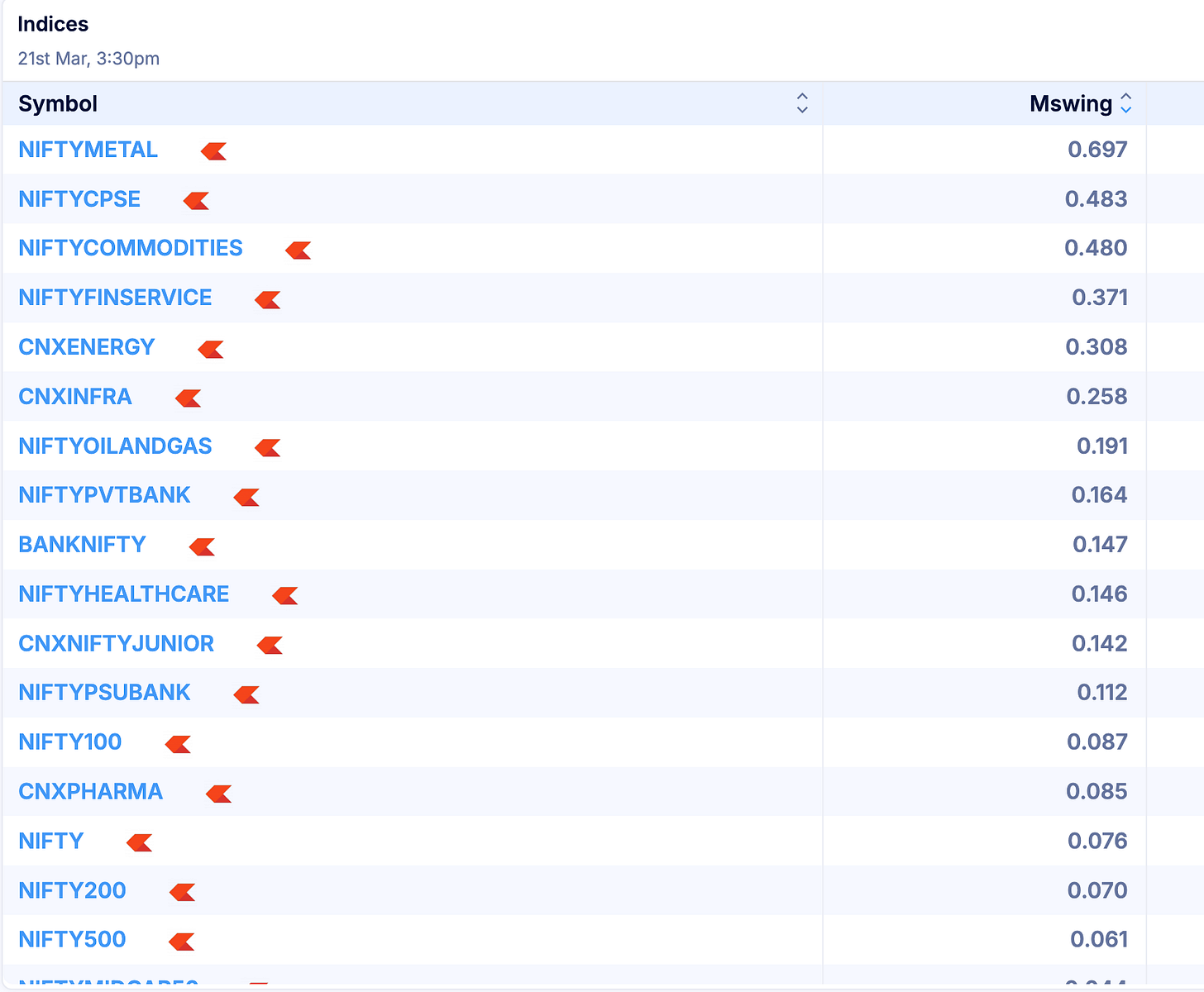The height and width of the screenshot is (992, 1204).
Task: Click the Mswing column header label
Action: [1071, 103]
